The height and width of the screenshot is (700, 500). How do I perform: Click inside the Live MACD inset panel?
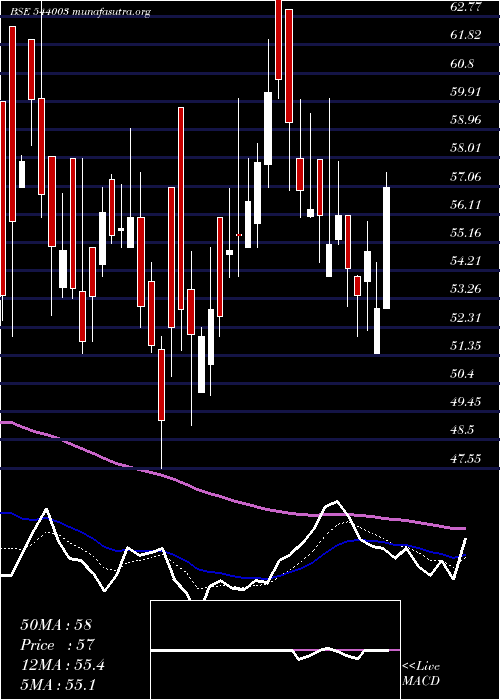pyautogui.click(x=275, y=650)
